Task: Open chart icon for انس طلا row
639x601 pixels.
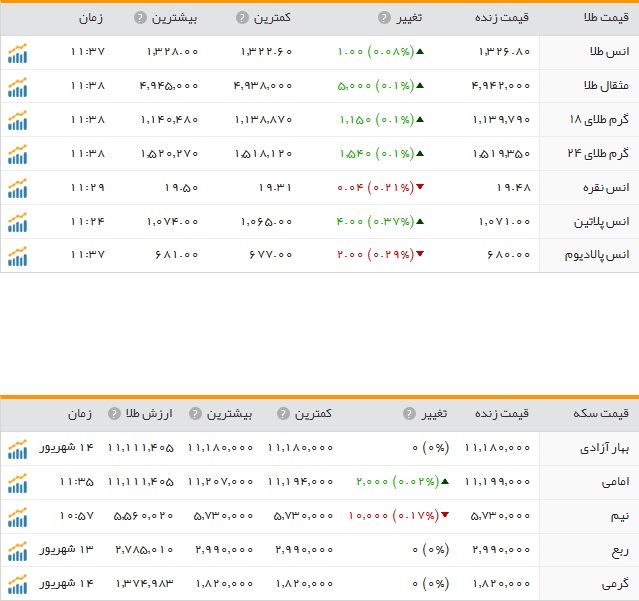Action: (x=18, y=53)
